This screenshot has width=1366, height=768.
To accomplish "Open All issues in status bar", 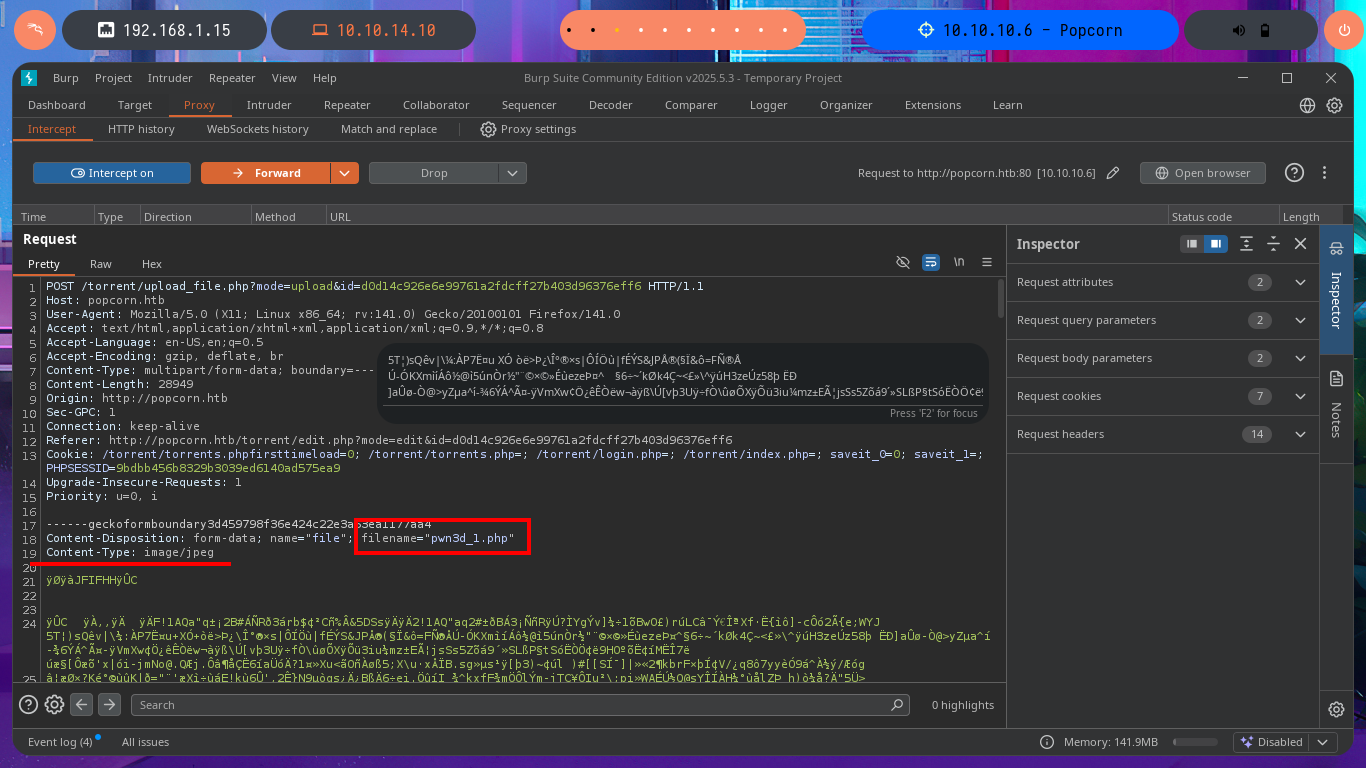I will coord(145,742).
